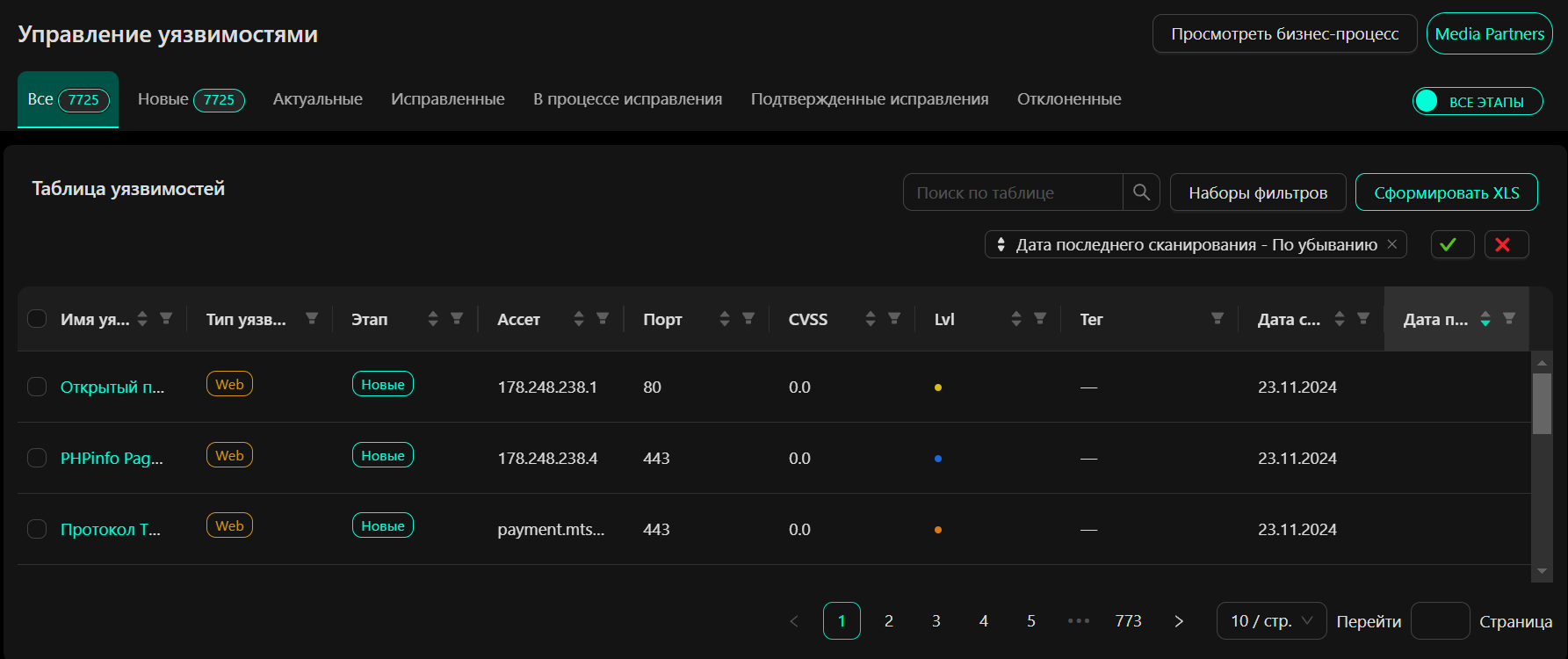Check the select-all header checkbox

[37, 319]
